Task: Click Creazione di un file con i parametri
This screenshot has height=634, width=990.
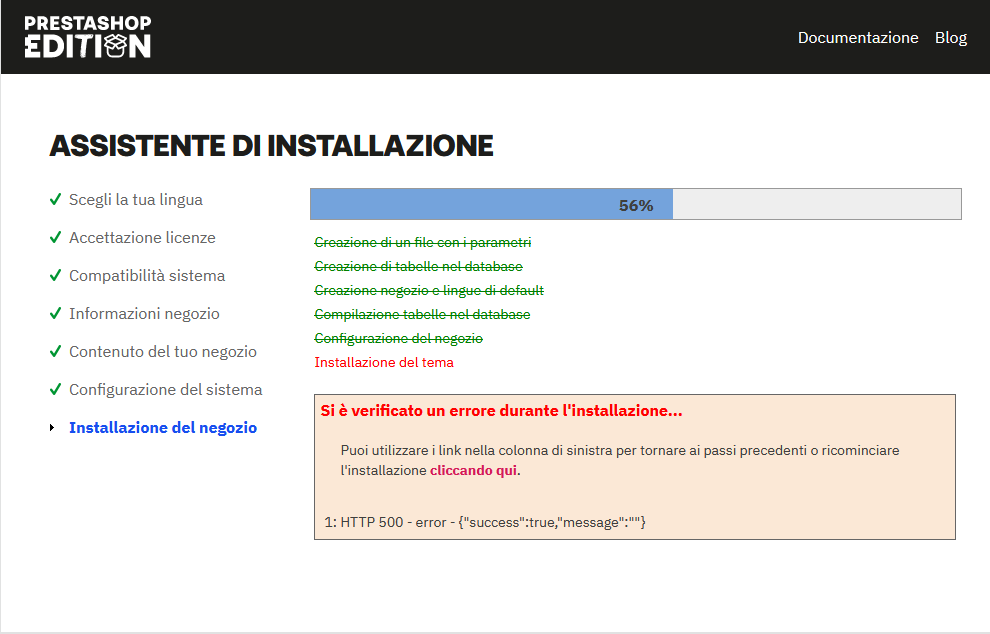Action: click(x=422, y=242)
